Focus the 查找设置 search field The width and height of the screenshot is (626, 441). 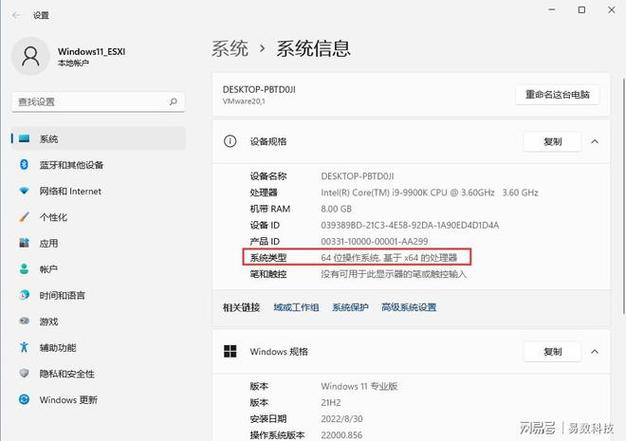[98, 101]
